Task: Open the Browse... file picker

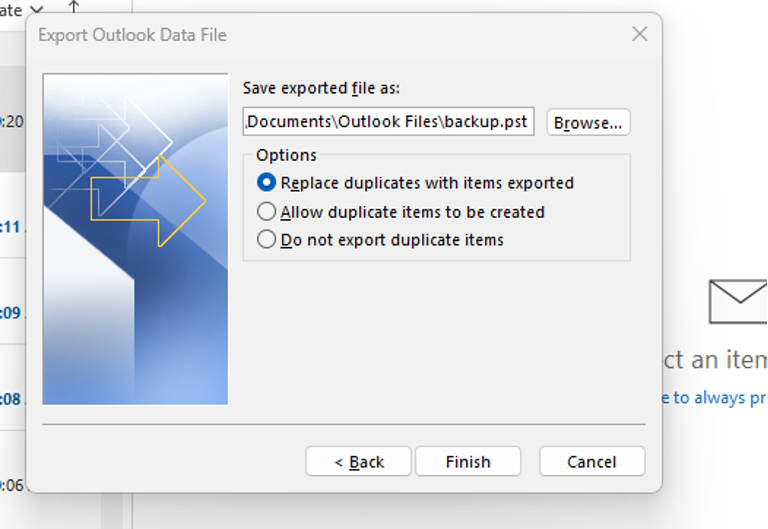Action: tap(588, 122)
